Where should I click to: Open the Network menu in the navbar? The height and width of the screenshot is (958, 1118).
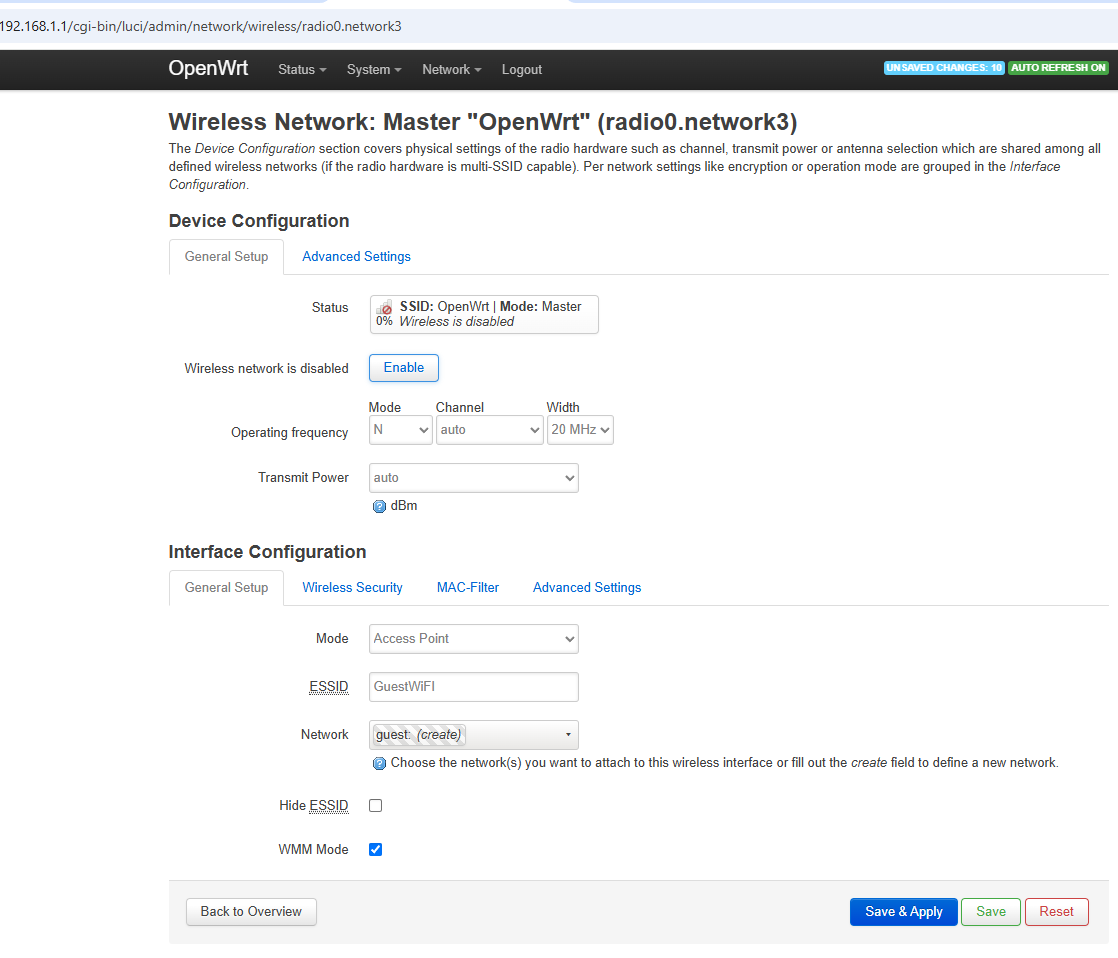pos(452,70)
